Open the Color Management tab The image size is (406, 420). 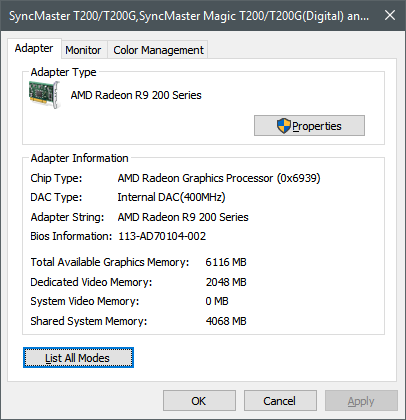[158, 50]
